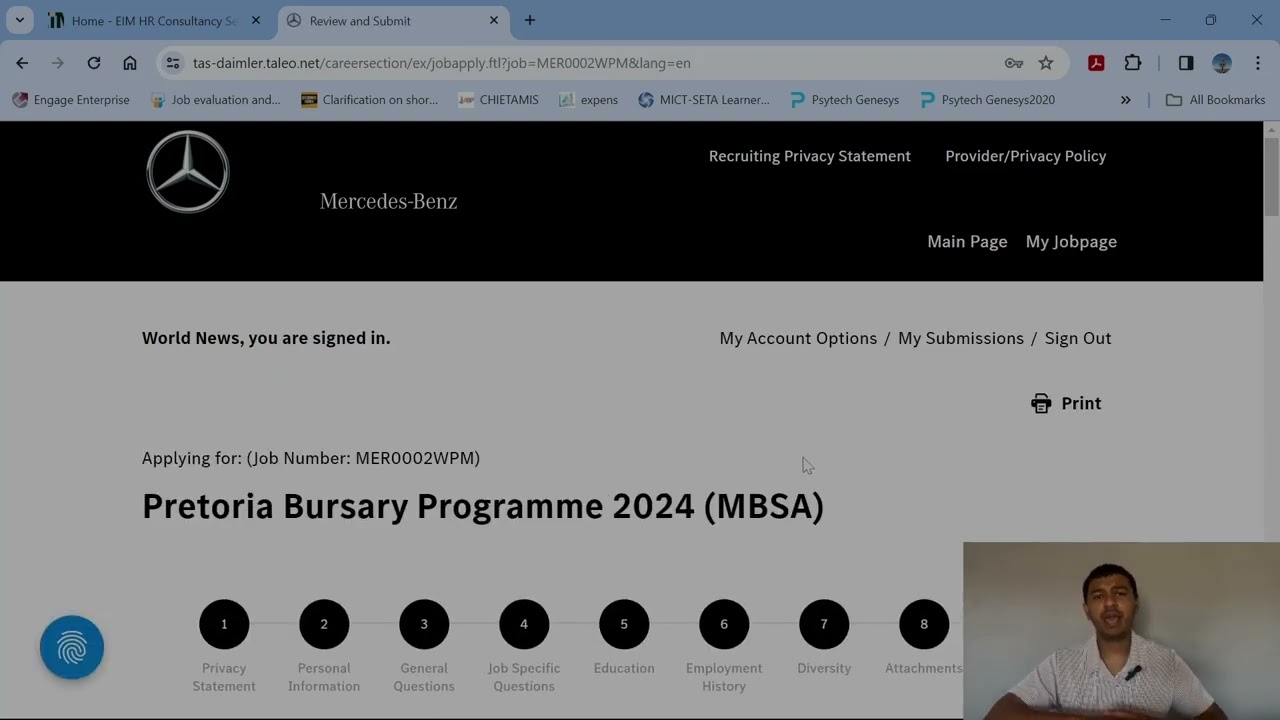This screenshot has height=720, width=1280.
Task: Open the MICT-SETA Learner... bookmark
Action: [704, 100]
